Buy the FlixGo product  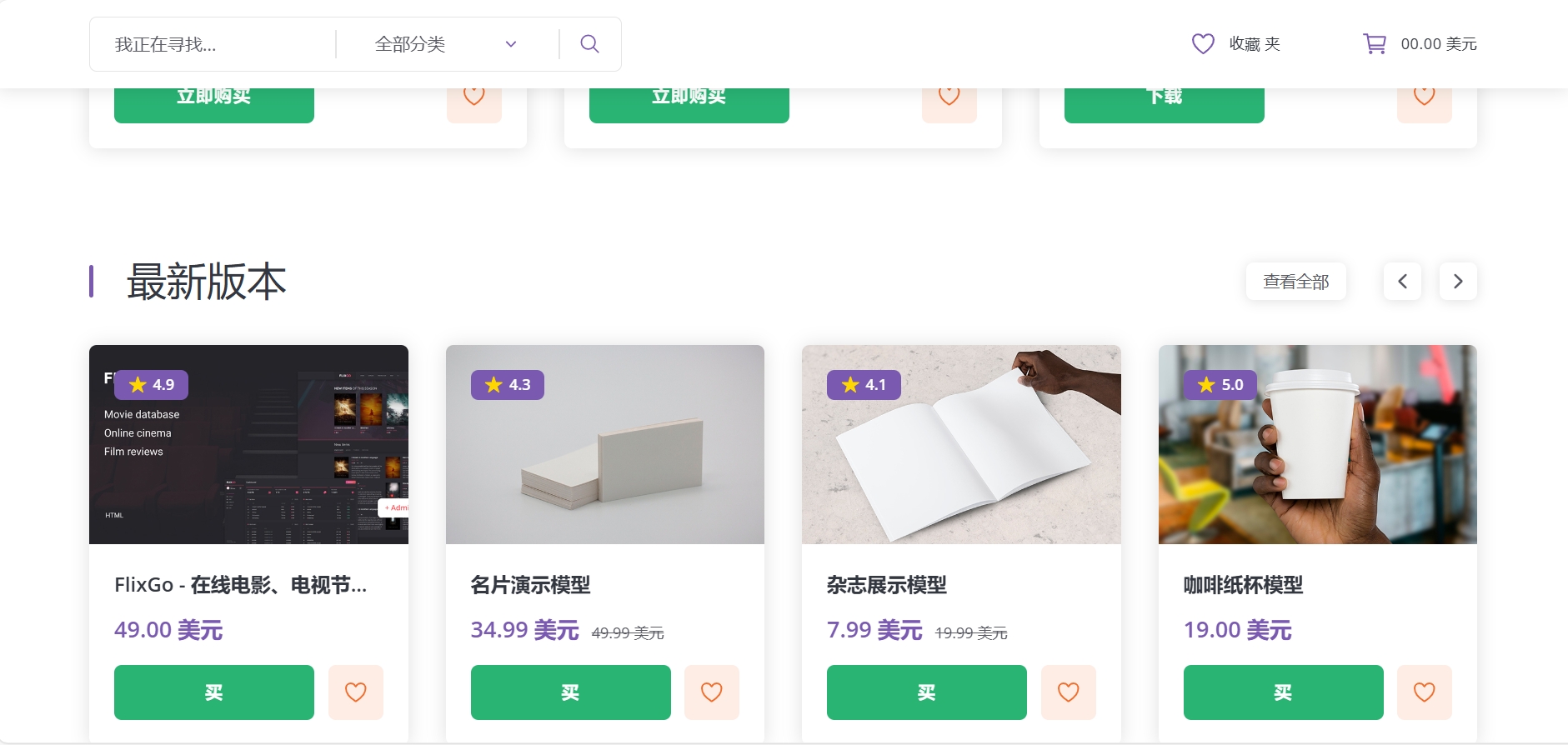pos(214,692)
